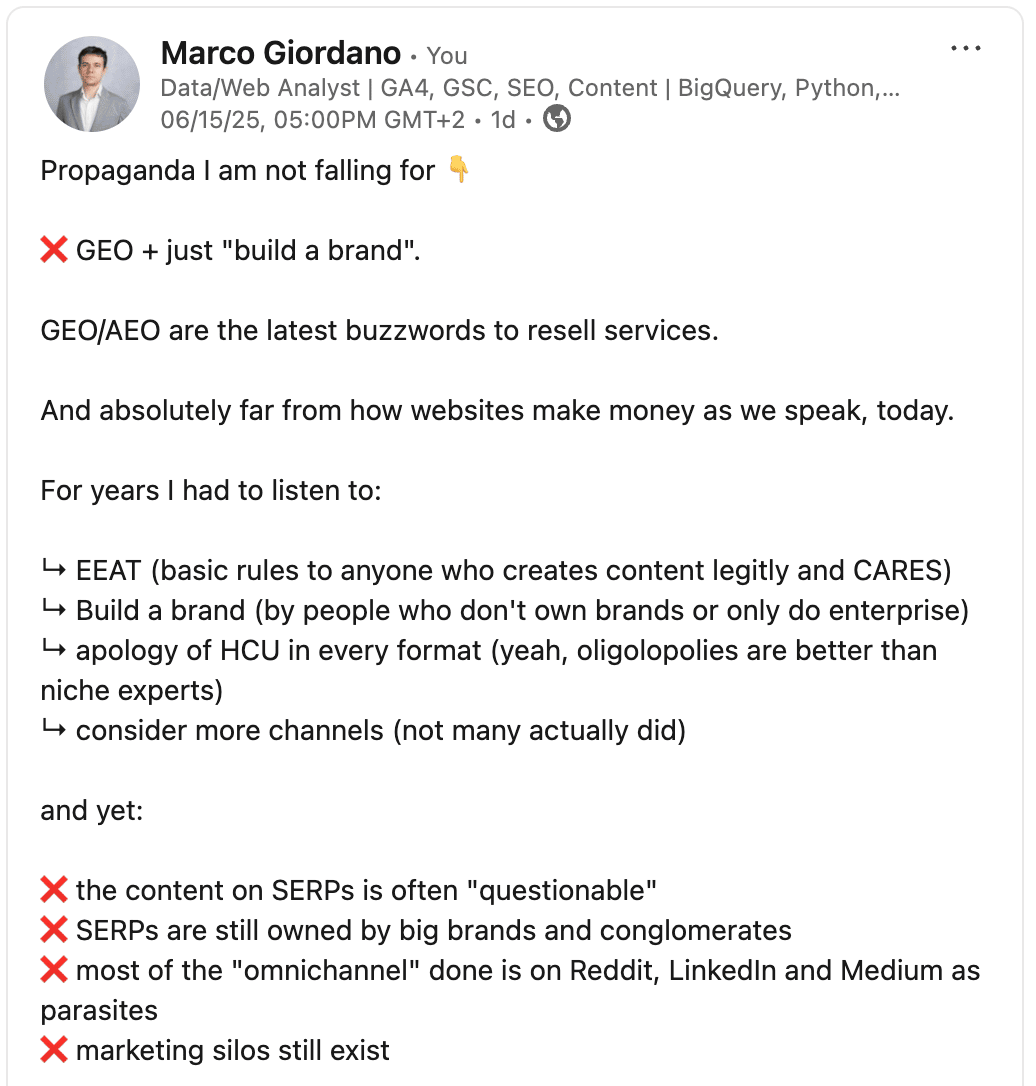
Task: Click the arrow bullet before EEAT
Action: click(x=54, y=569)
